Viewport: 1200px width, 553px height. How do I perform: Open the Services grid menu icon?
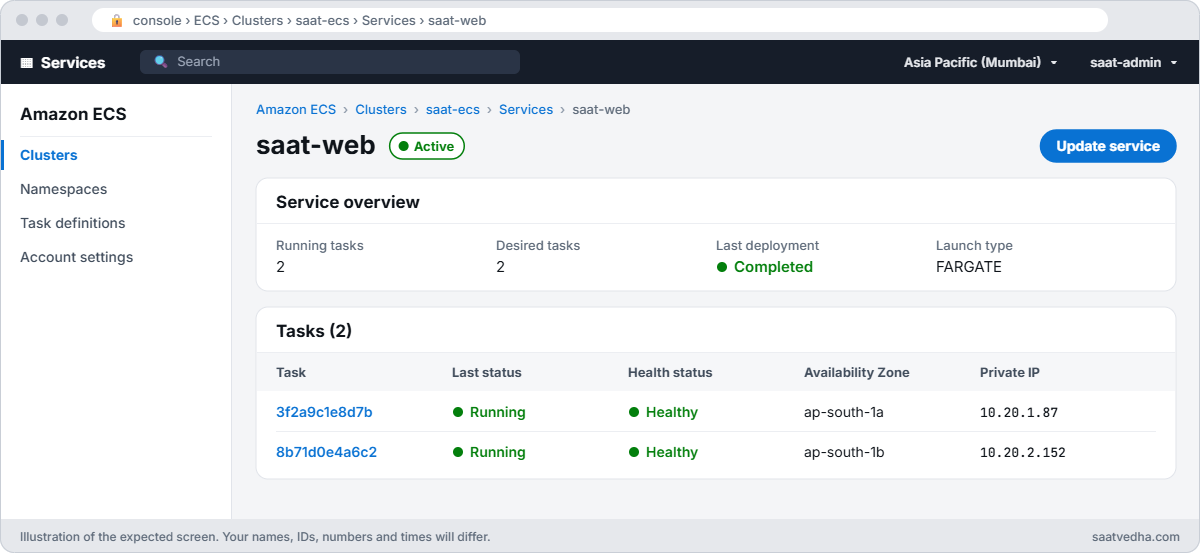(27, 62)
